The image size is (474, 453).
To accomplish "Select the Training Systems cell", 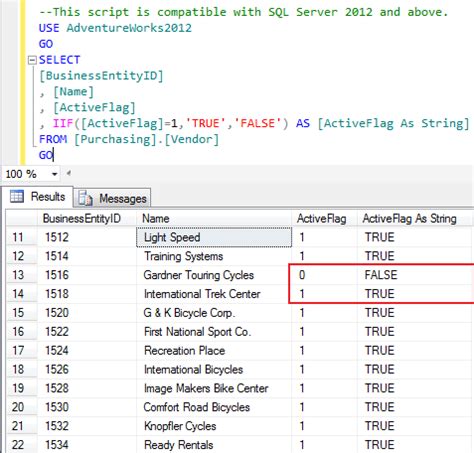I will coord(214,256).
